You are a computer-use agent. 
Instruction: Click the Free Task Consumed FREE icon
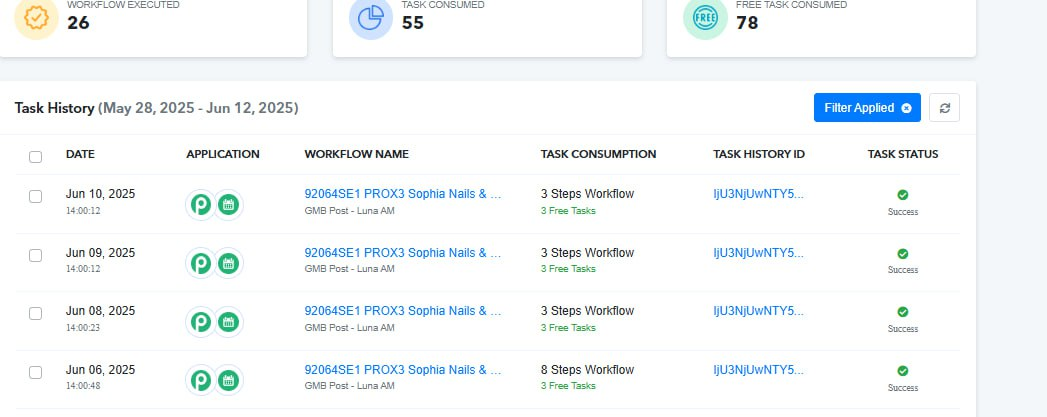coord(705,18)
